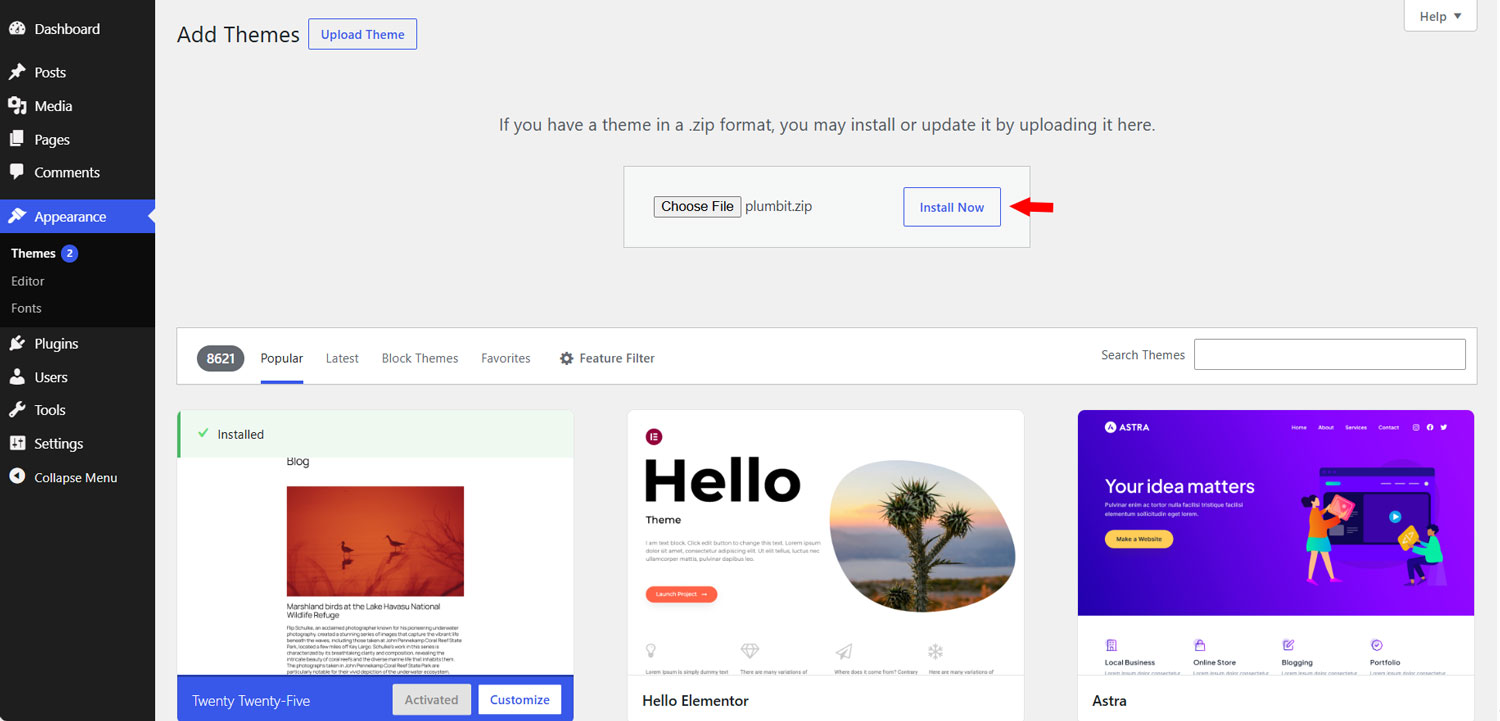
Task: Open the Hello Elementor theme preview
Action: [x=826, y=542]
